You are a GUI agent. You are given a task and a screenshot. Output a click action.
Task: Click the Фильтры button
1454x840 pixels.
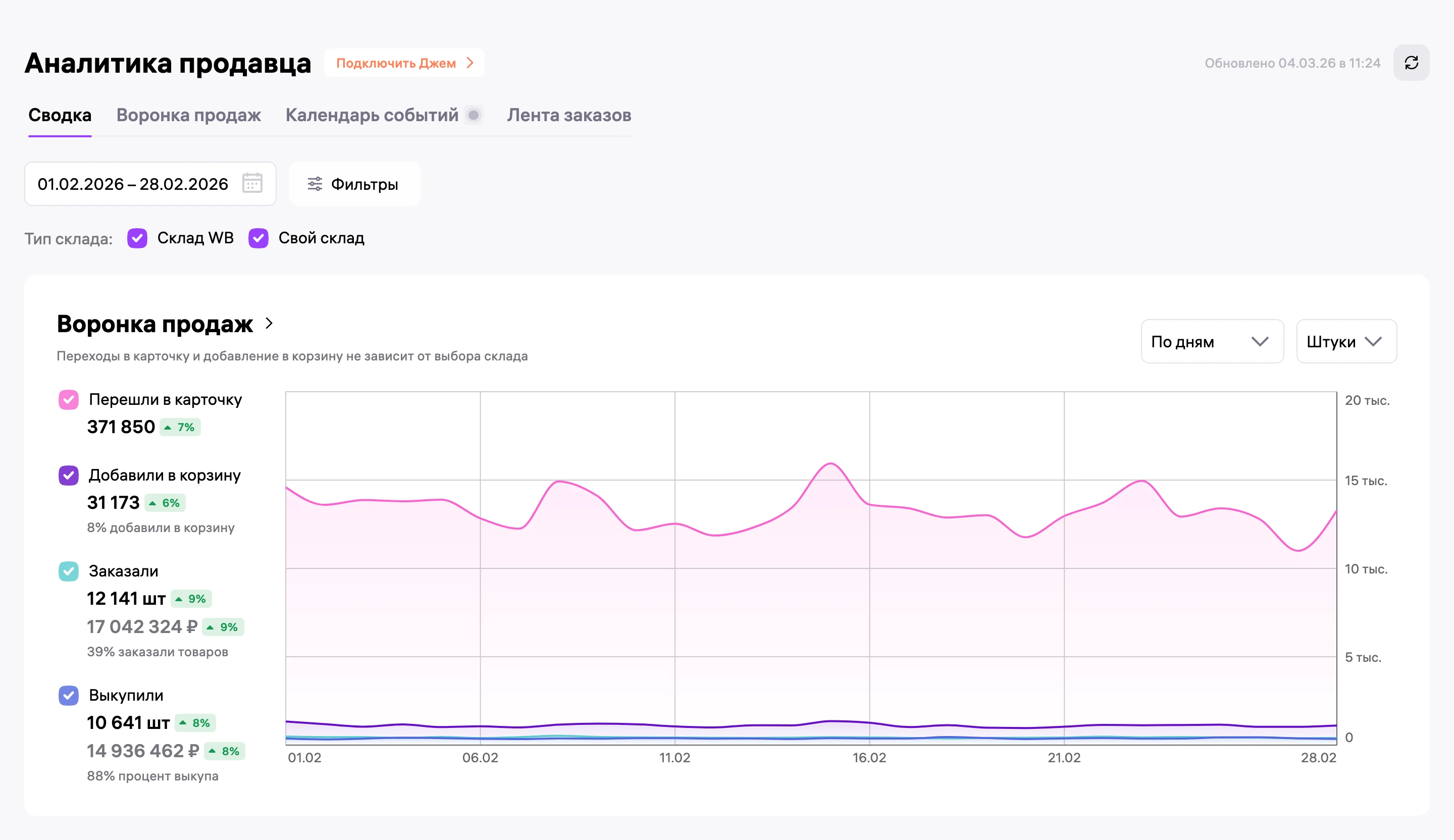[354, 184]
